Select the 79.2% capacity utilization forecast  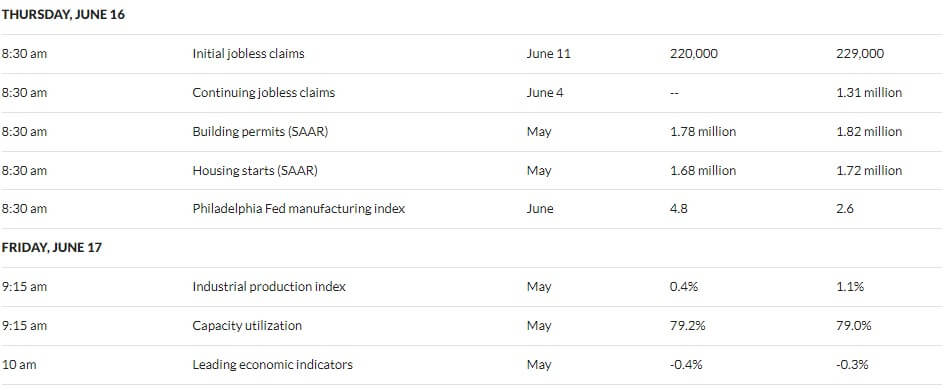687,325
